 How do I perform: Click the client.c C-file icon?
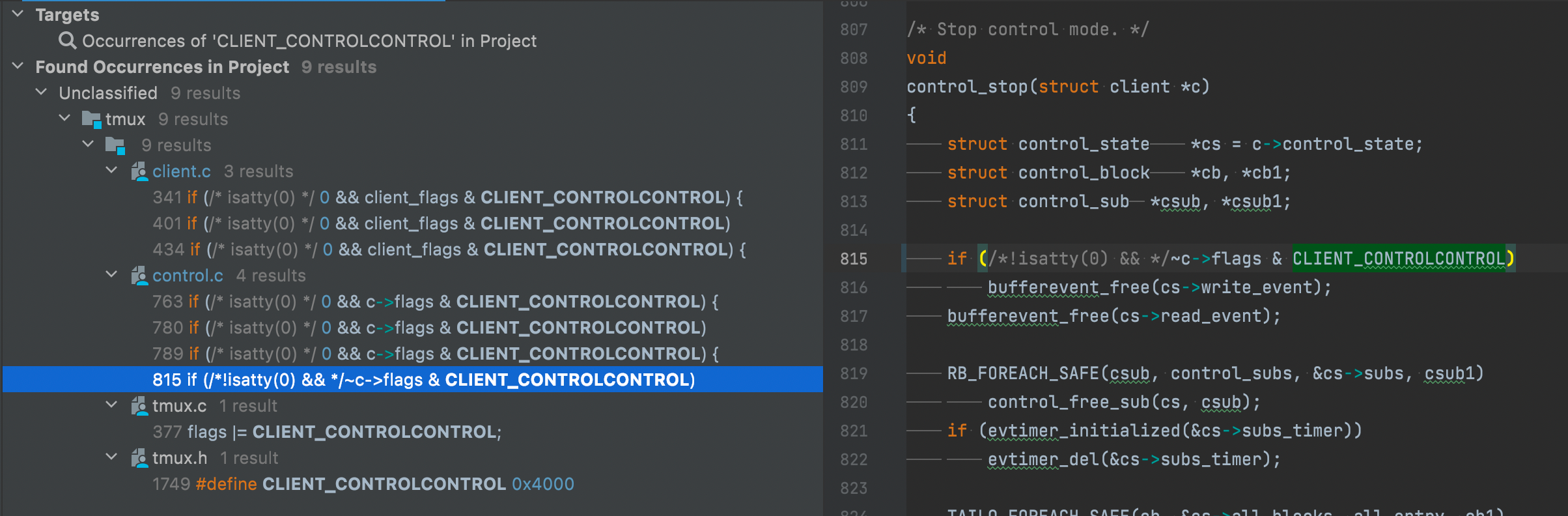139,171
